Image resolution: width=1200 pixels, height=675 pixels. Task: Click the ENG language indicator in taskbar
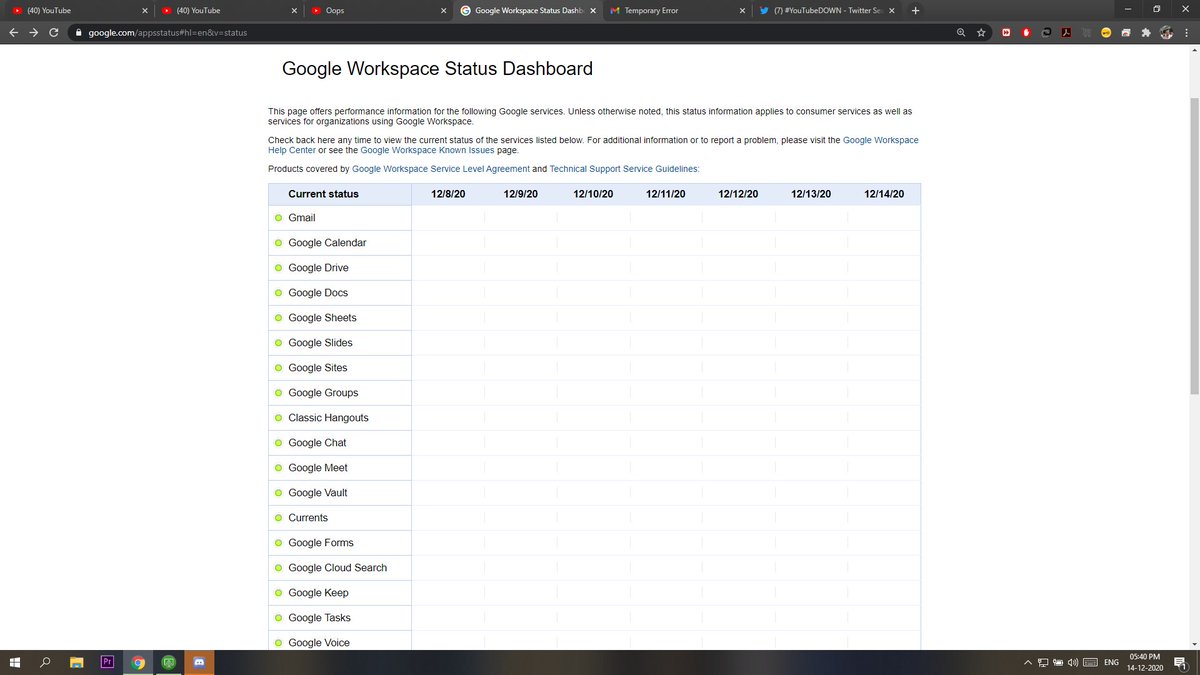tap(1110, 662)
